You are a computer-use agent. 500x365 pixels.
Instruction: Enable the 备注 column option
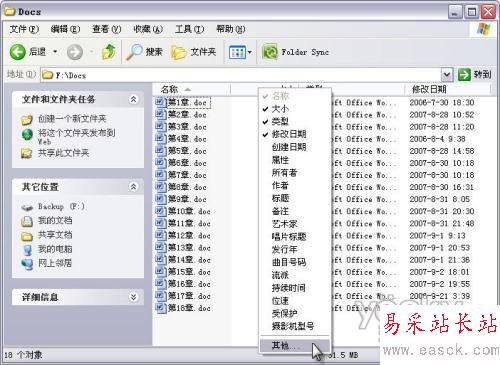295,211
